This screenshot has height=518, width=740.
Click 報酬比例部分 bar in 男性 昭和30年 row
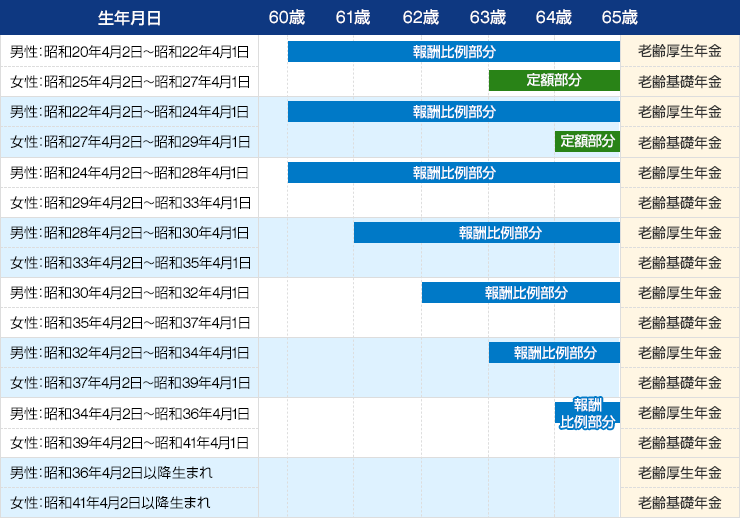point(520,292)
